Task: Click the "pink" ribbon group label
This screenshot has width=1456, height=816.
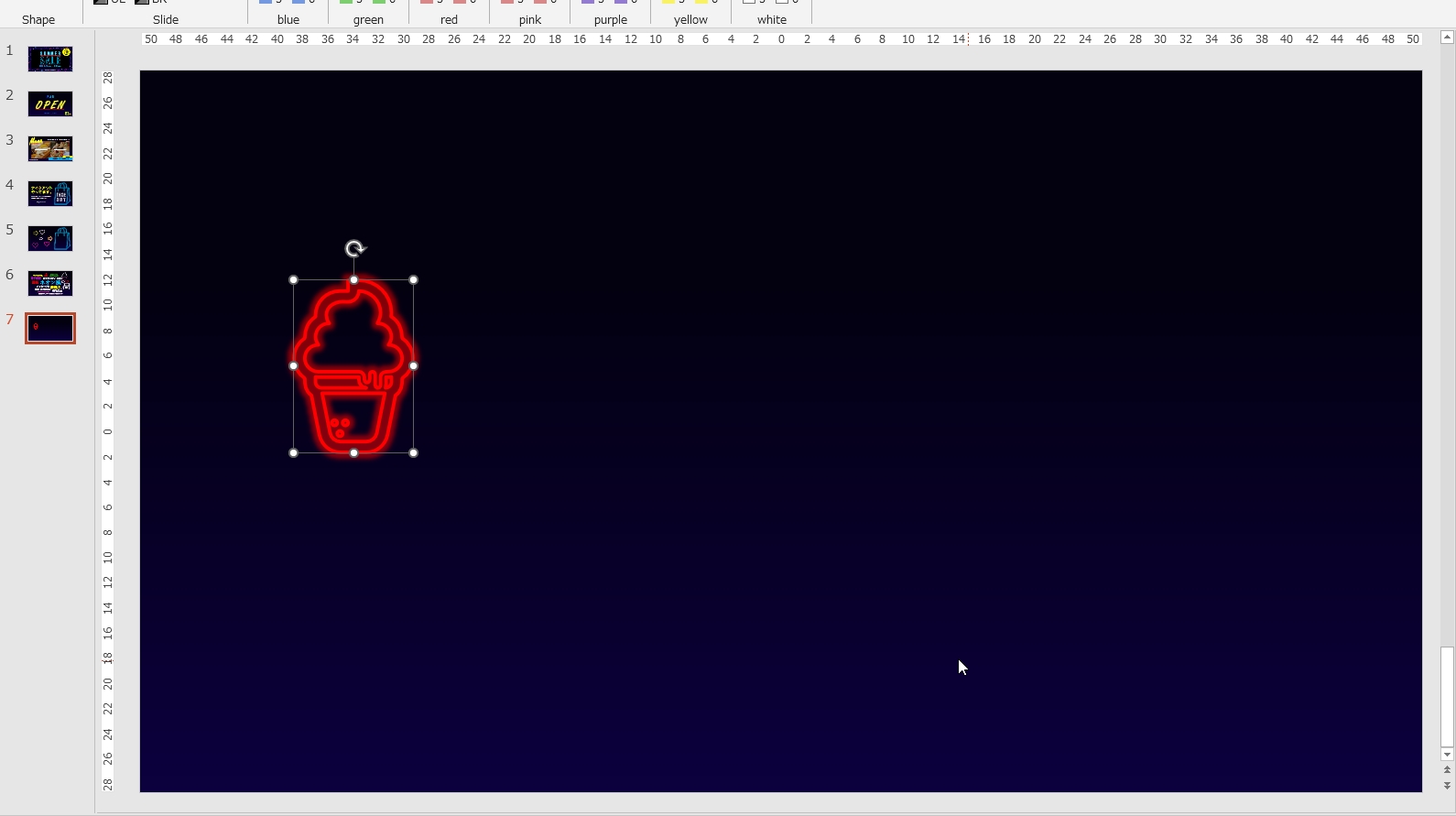Action: [530, 19]
